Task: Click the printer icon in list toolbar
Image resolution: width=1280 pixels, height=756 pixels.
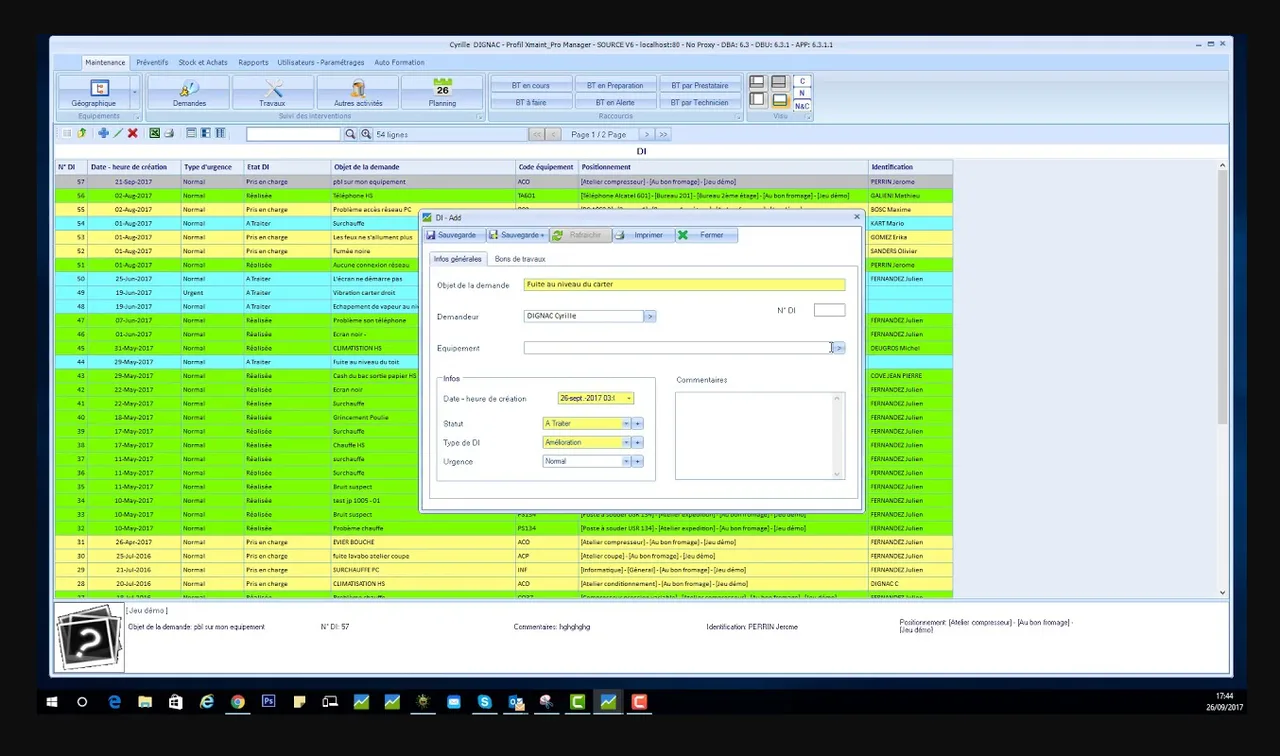Action: (x=169, y=133)
